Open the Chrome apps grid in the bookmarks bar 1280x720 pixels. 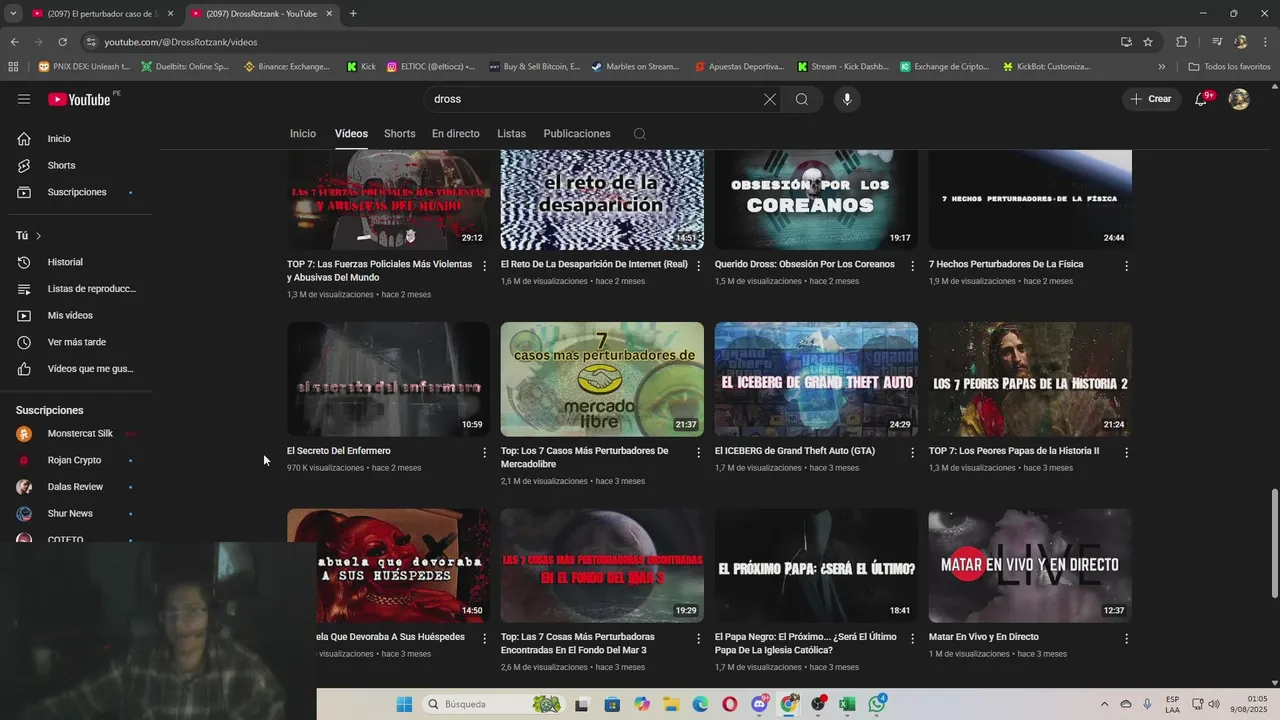(13, 67)
